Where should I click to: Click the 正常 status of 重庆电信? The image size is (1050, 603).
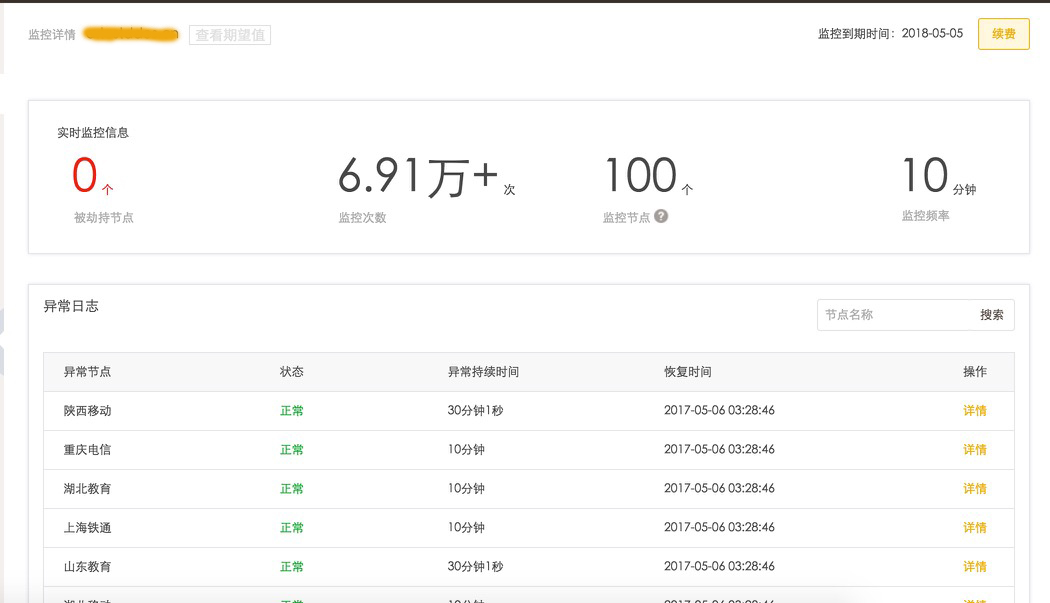click(x=291, y=450)
